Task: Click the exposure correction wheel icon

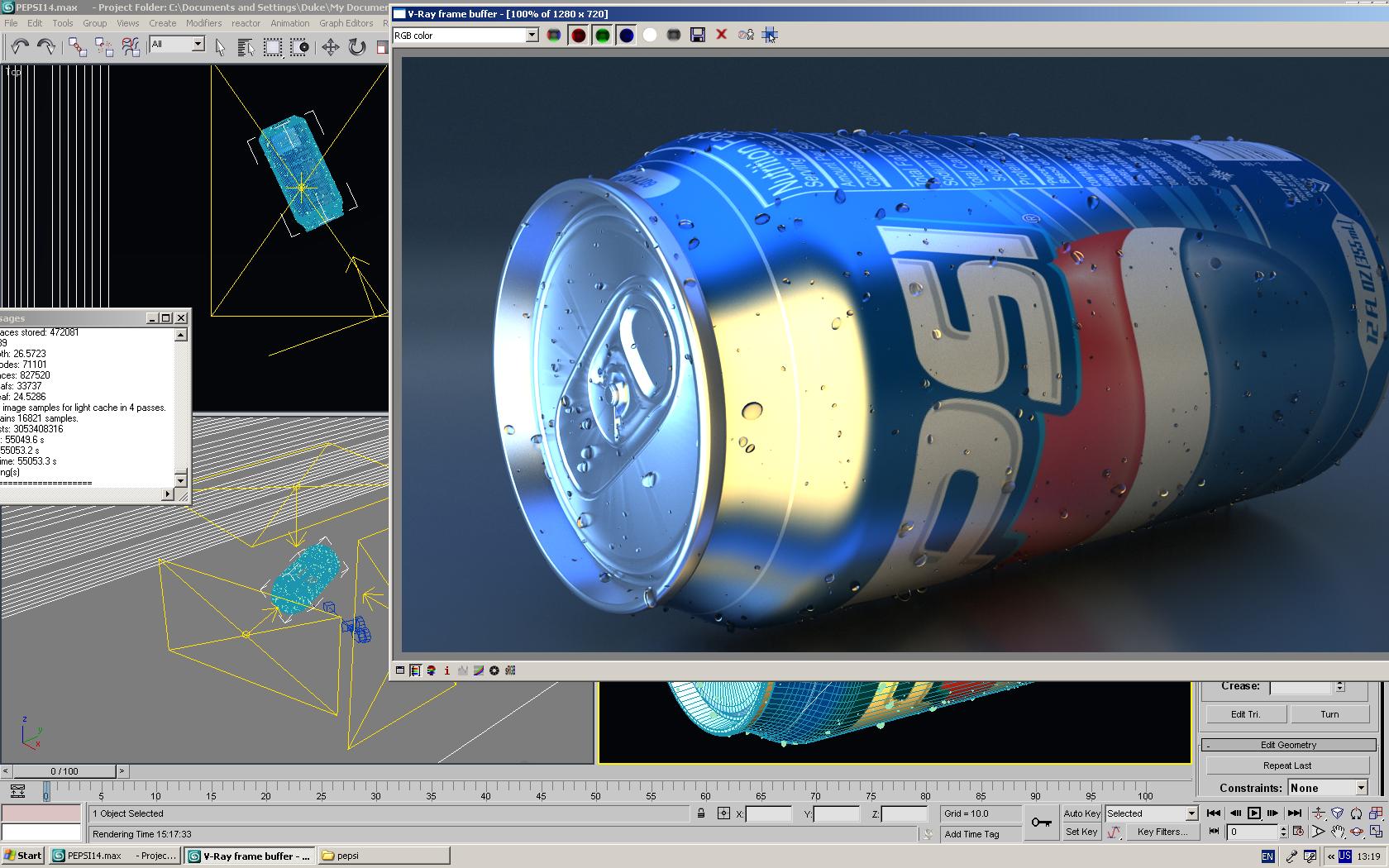Action: pos(494,670)
